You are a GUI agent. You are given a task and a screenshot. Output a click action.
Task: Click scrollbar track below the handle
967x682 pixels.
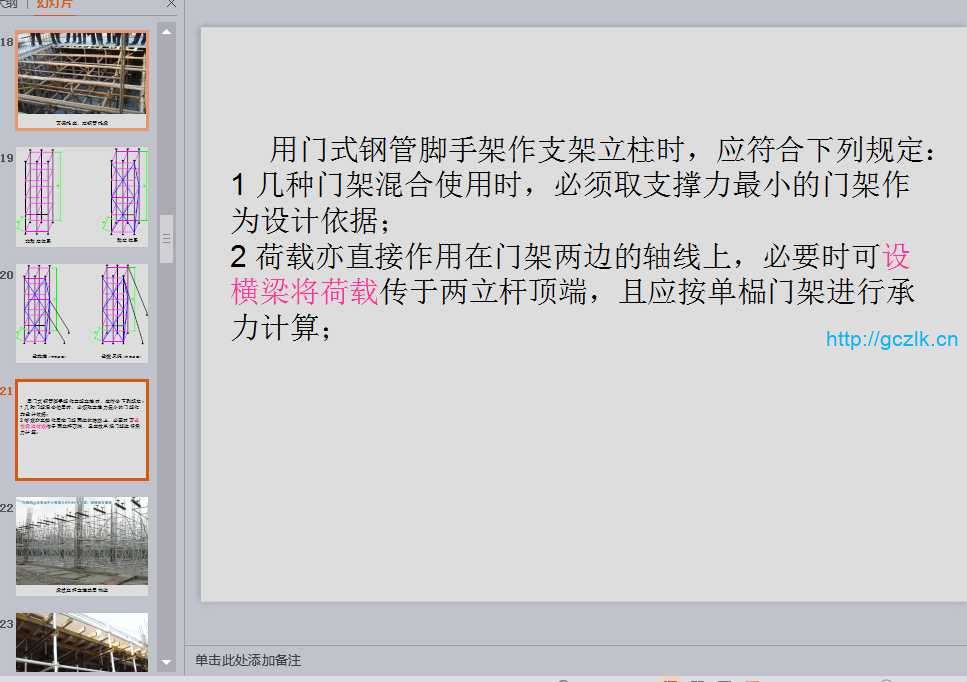click(x=167, y=459)
